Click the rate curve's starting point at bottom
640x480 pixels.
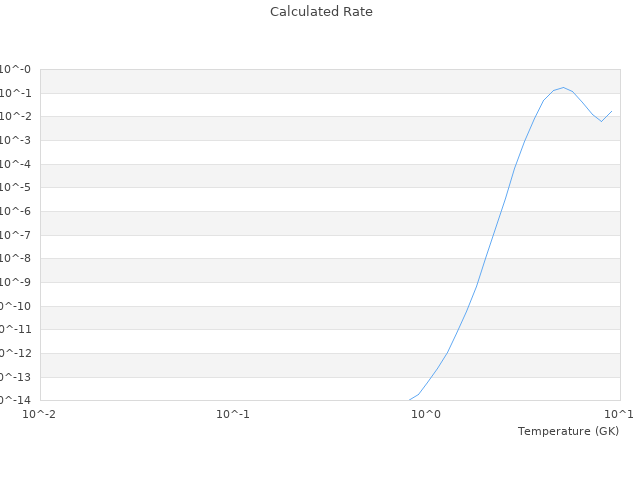409,400
